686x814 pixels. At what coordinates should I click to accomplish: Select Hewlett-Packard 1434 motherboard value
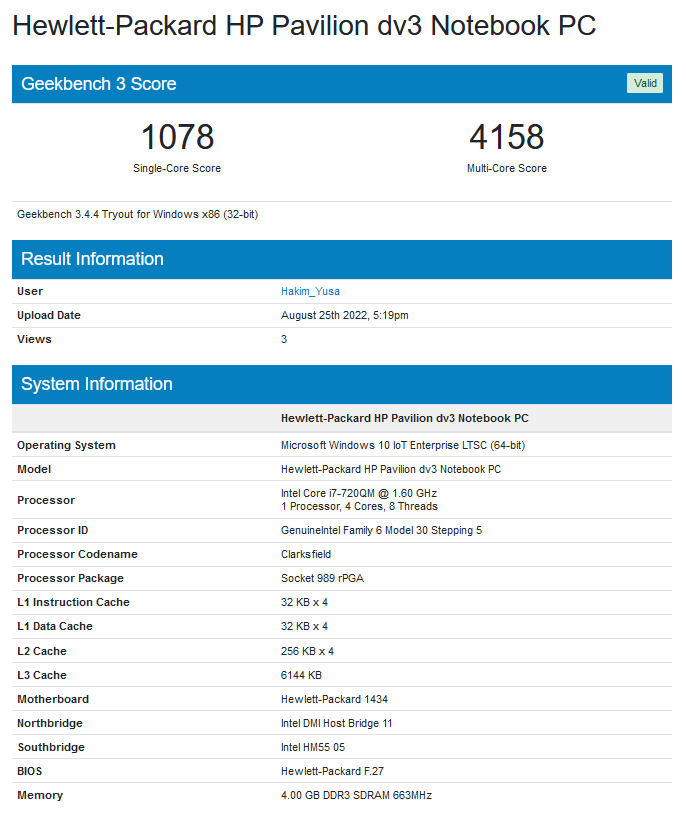(334, 699)
